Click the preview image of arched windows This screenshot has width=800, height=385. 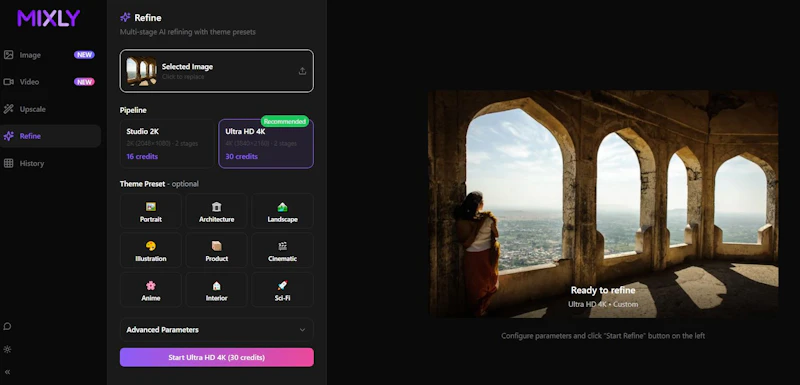[603, 204]
